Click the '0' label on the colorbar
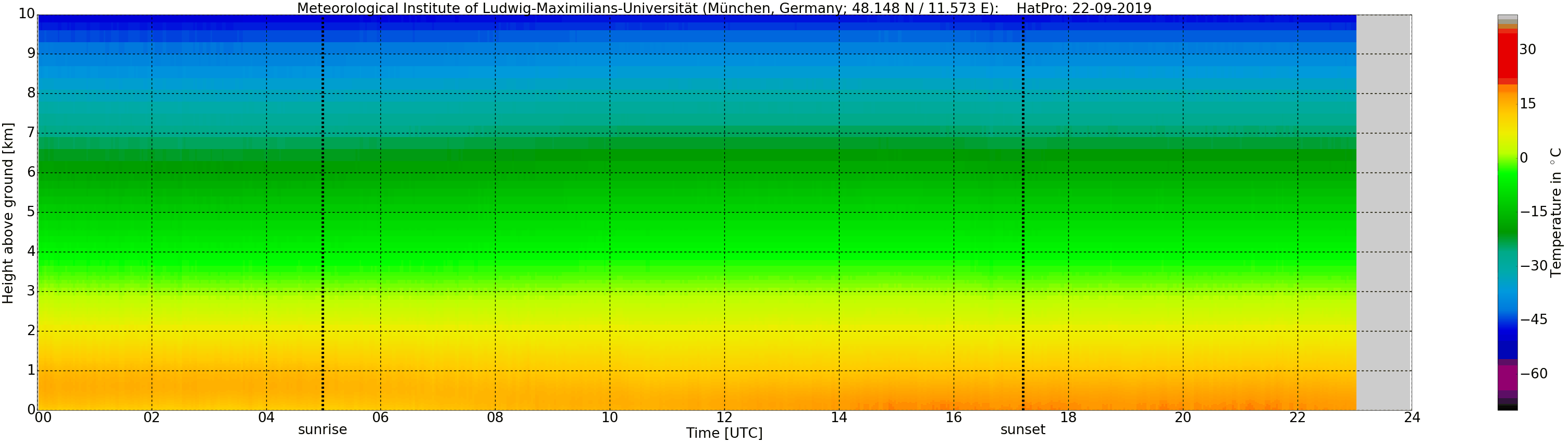The image size is (1568, 443). (1524, 158)
